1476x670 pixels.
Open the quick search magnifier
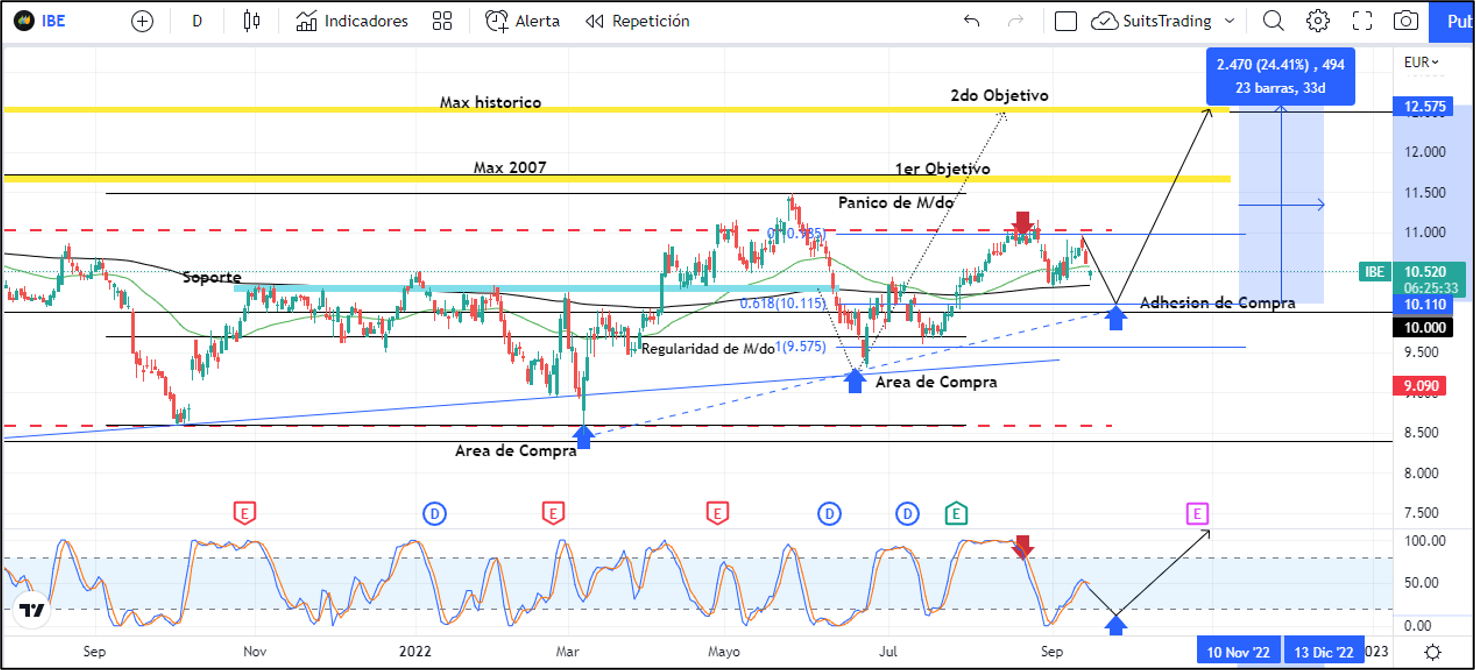tap(1273, 21)
